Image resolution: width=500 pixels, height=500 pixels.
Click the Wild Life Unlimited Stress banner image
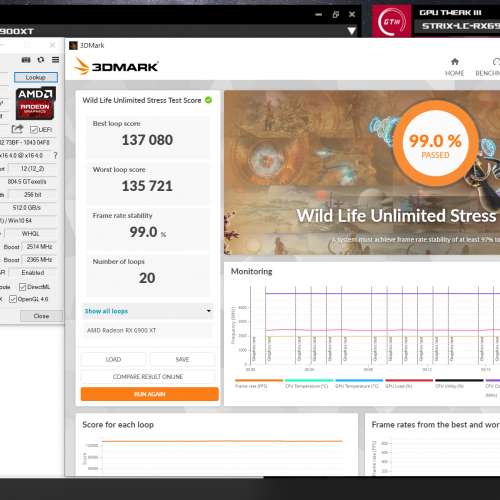coord(362,173)
